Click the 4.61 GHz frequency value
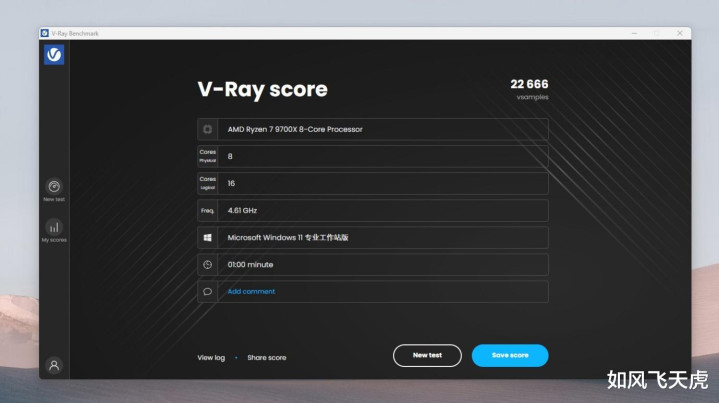The image size is (719, 403). pos(242,210)
